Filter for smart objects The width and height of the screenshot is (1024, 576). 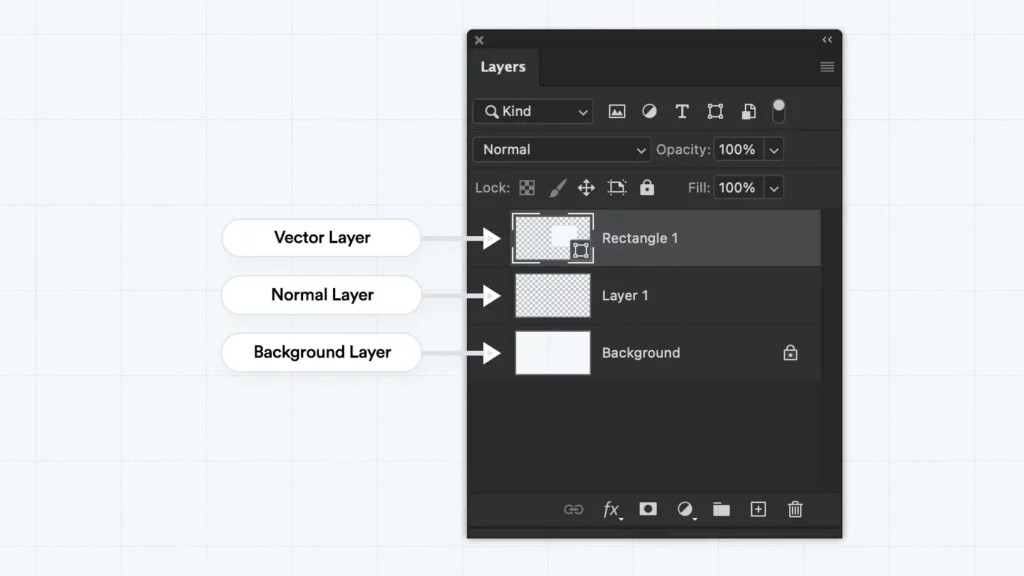coord(748,112)
